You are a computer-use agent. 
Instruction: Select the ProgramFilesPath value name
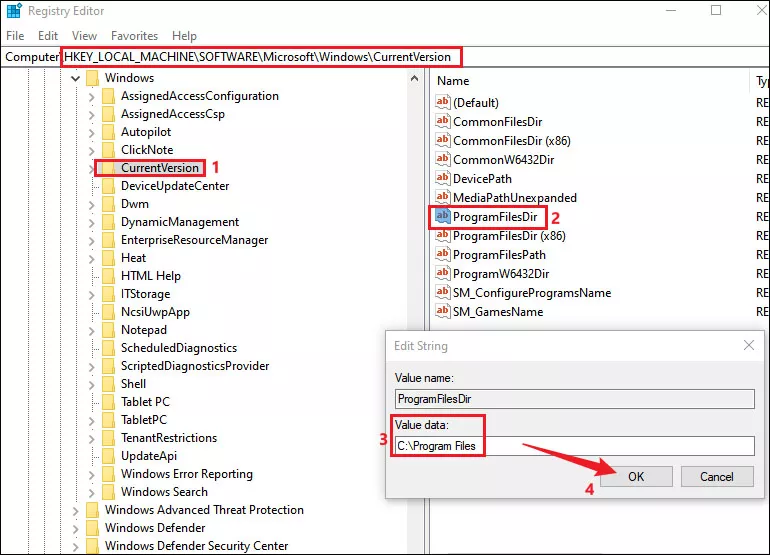499,255
